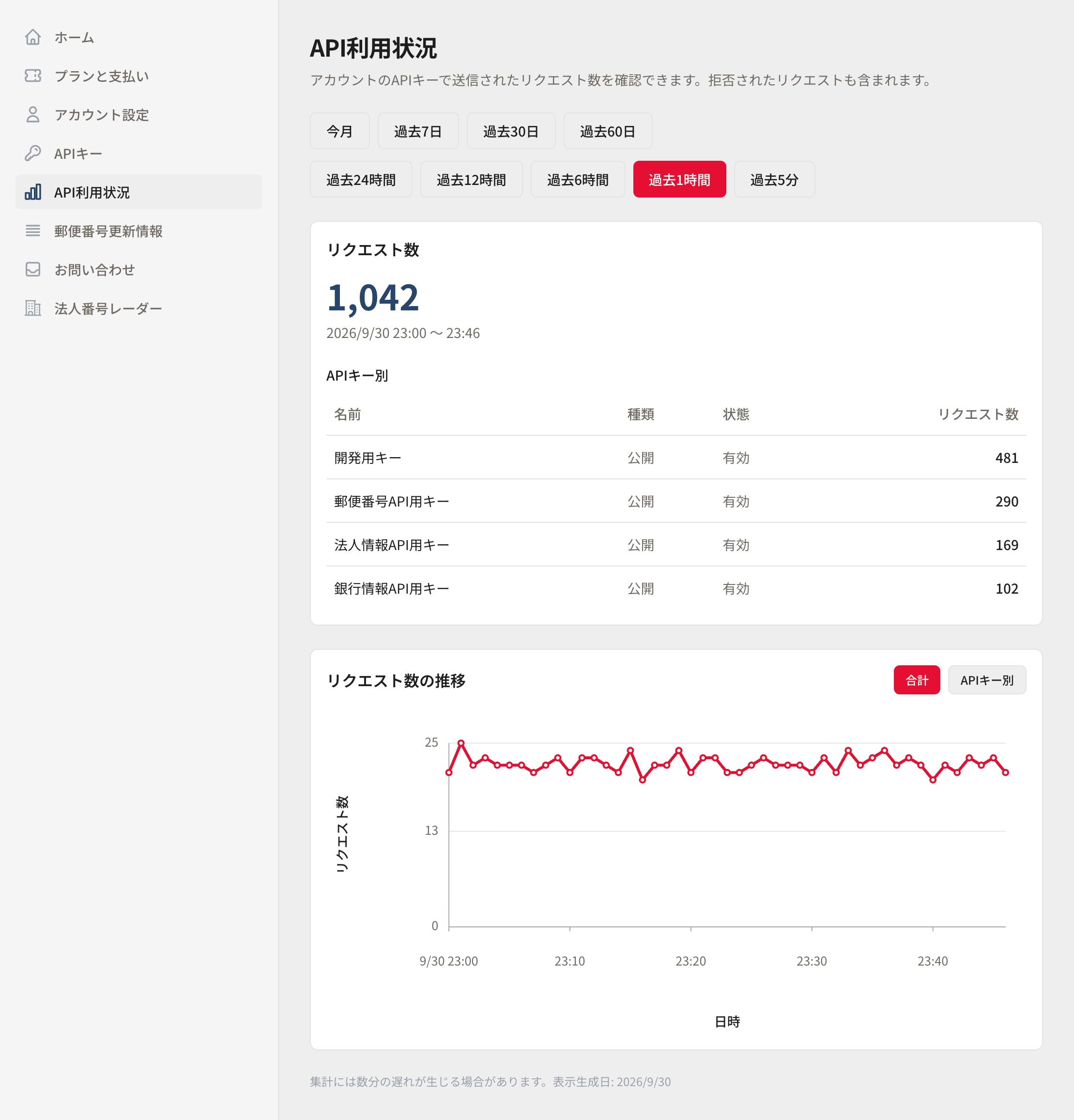Viewport: 1074px width, 1120px height.
Task: Click the building icon for 法人番号レーダー
Action: [33, 308]
